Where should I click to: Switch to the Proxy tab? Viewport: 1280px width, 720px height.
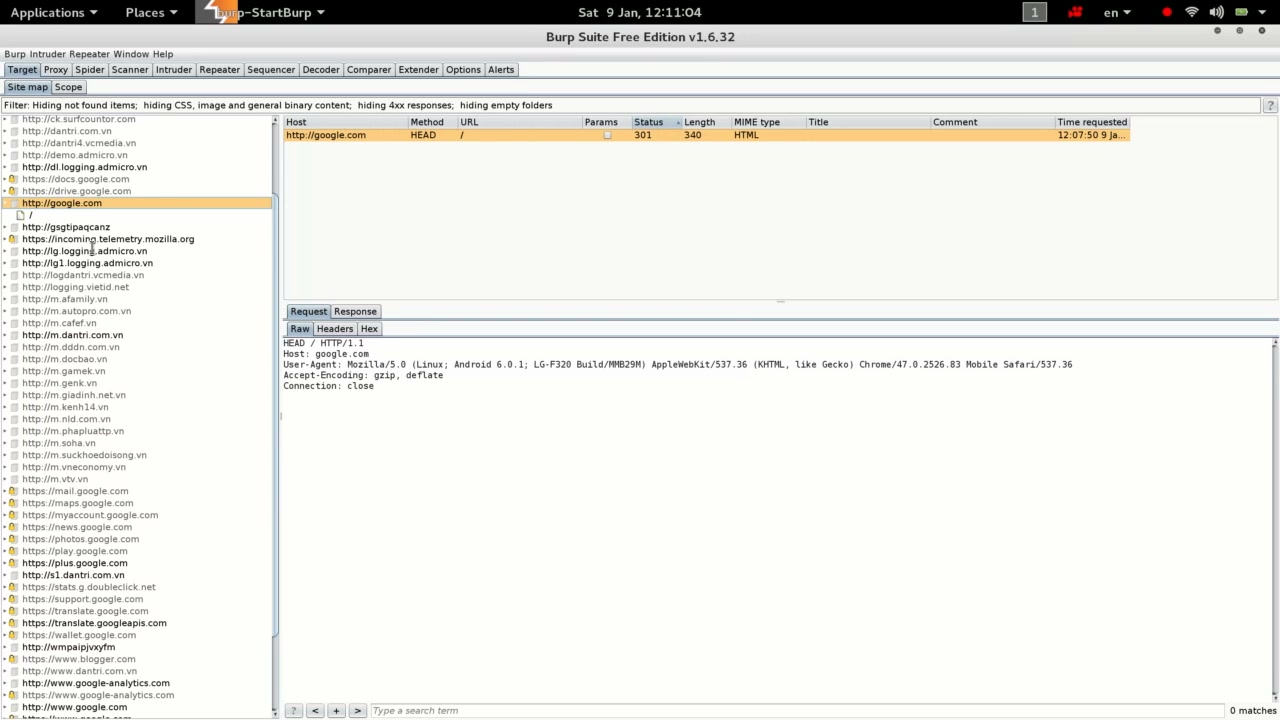[56, 70]
